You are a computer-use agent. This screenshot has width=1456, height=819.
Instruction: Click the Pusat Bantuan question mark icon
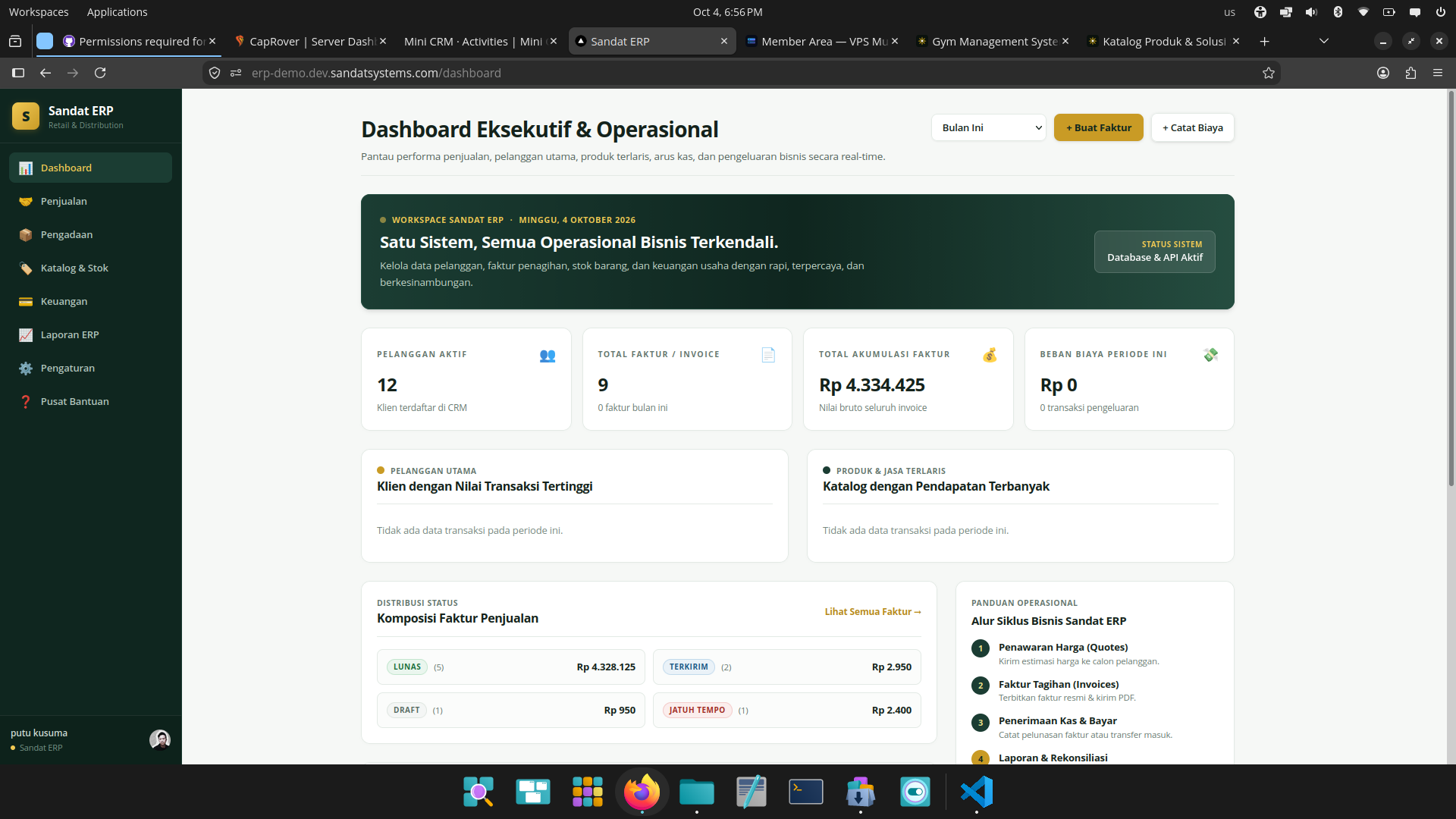[x=26, y=401]
